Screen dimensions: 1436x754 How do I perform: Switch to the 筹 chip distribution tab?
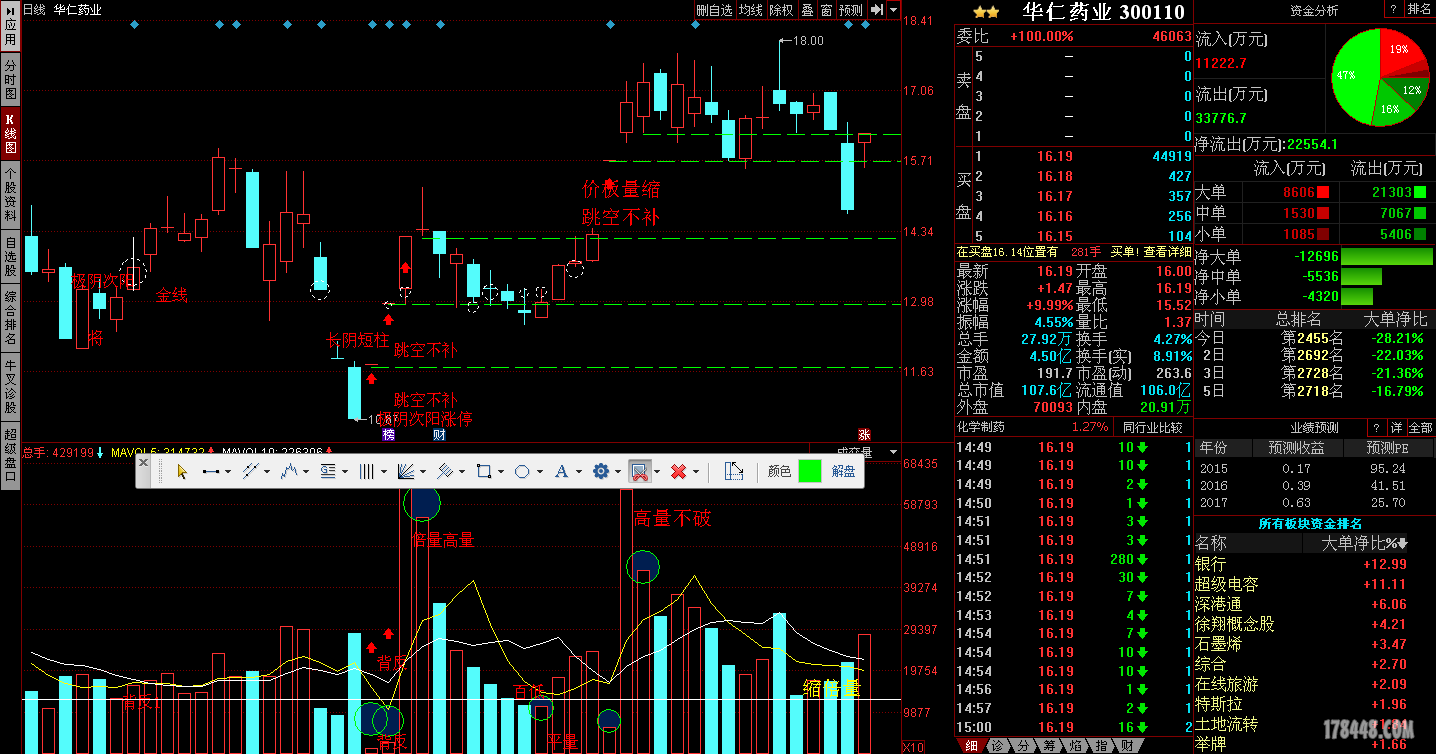click(x=1049, y=745)
